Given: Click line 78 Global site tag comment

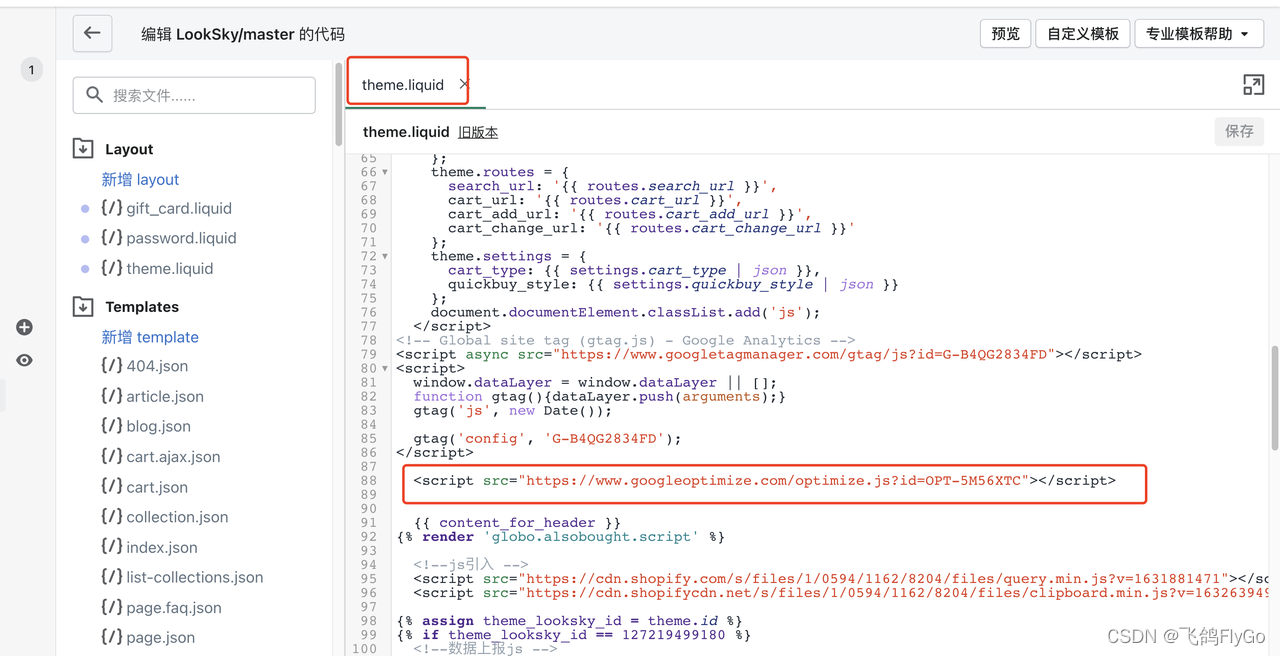Looking at the screenshot, I should pos(626,340).
